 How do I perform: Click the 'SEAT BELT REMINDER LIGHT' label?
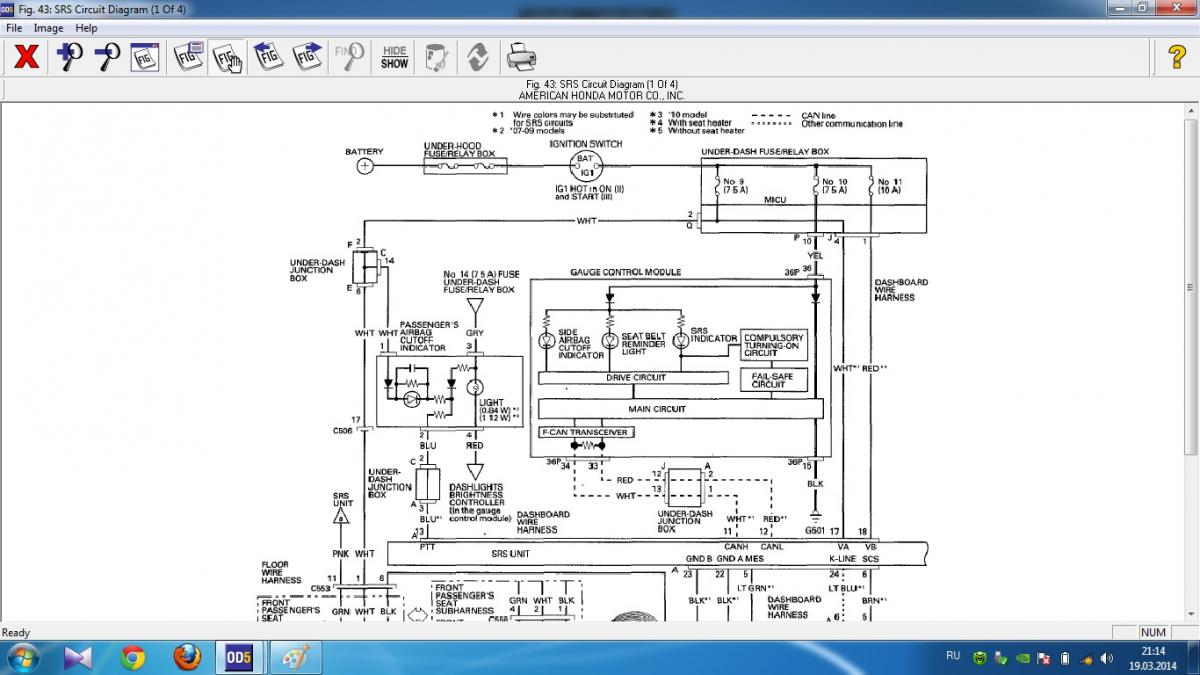(x=642, y=344)
